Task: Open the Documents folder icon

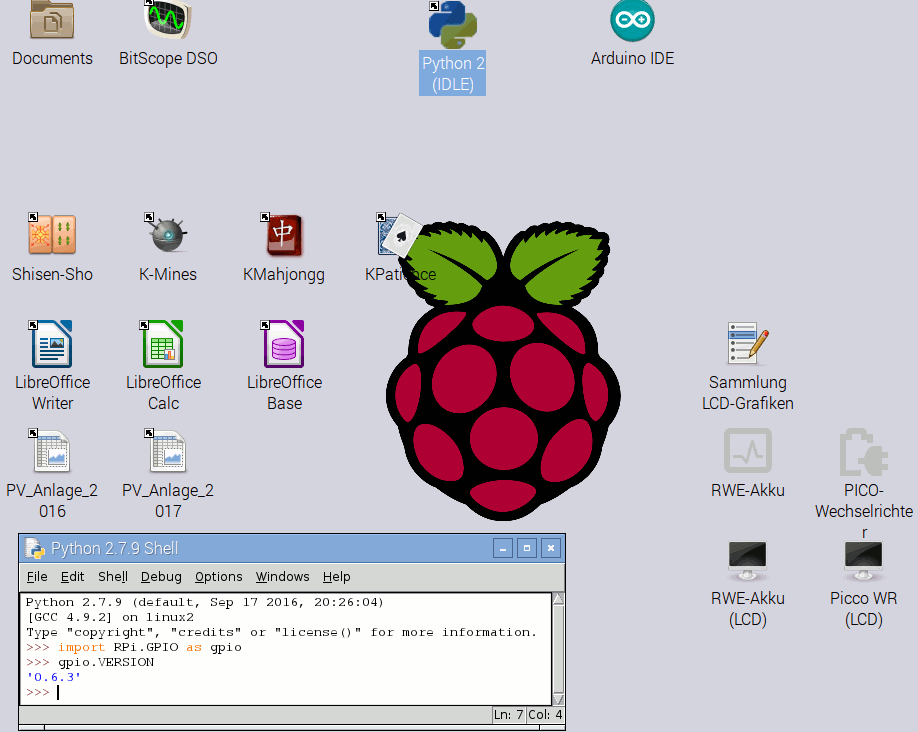Action: click(52, 22)
